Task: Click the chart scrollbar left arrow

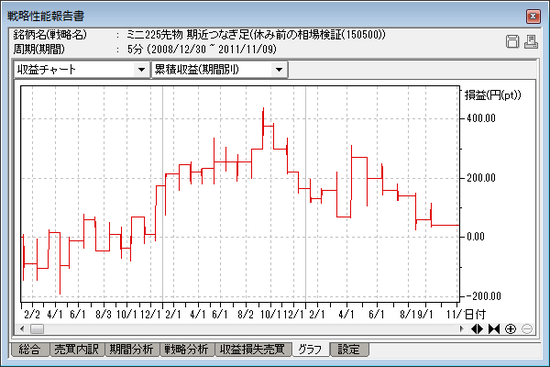Action: click(x=22, y=329)
